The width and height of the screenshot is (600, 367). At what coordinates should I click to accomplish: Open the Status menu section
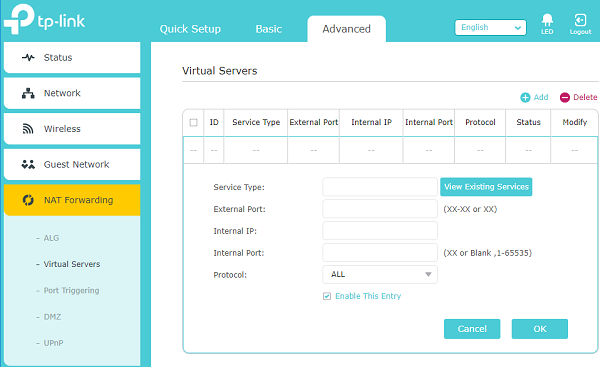[x=72, y=57]
